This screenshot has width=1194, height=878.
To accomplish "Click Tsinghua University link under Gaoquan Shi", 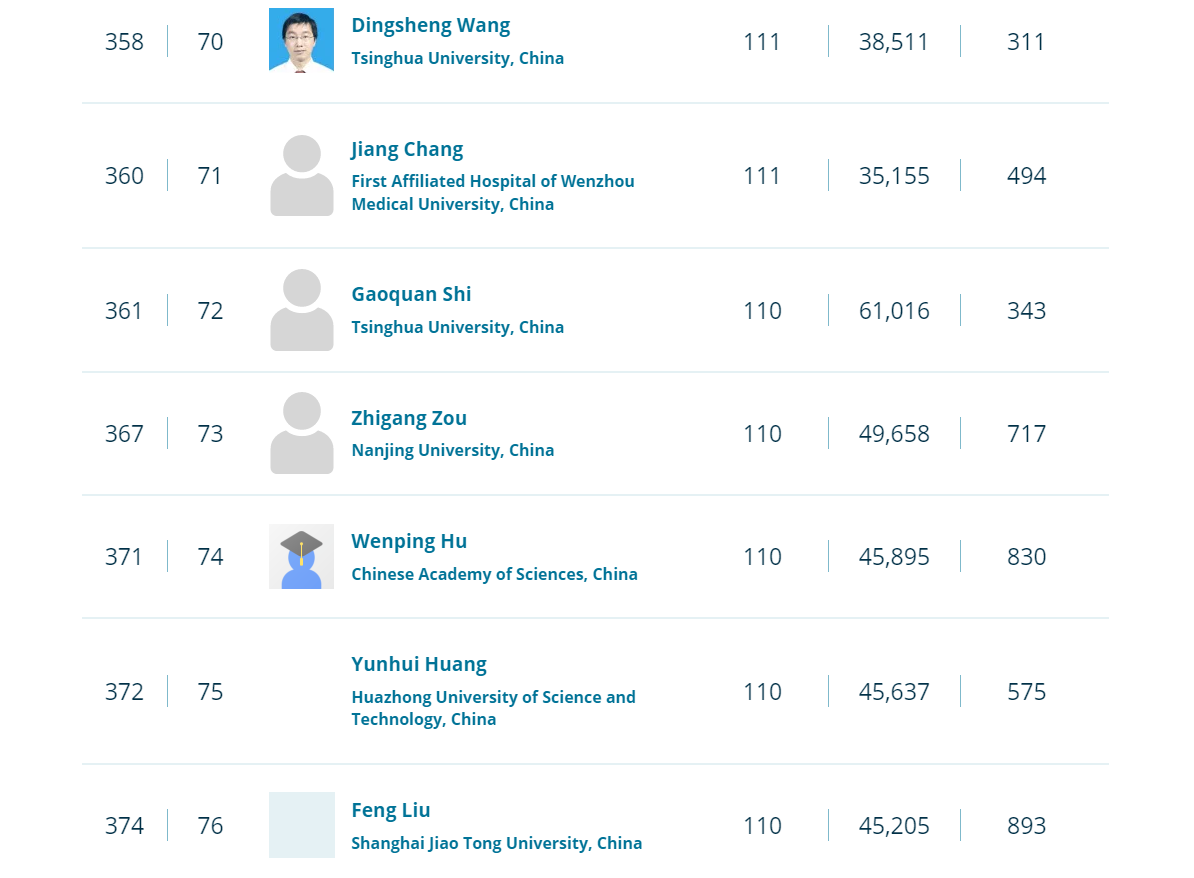I will (x=458, y=327).
